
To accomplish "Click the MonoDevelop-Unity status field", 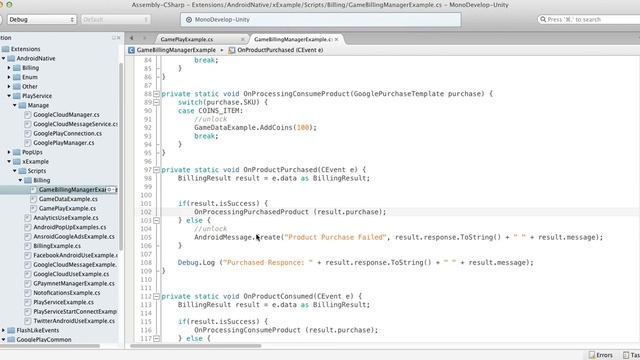I will 321,20.
